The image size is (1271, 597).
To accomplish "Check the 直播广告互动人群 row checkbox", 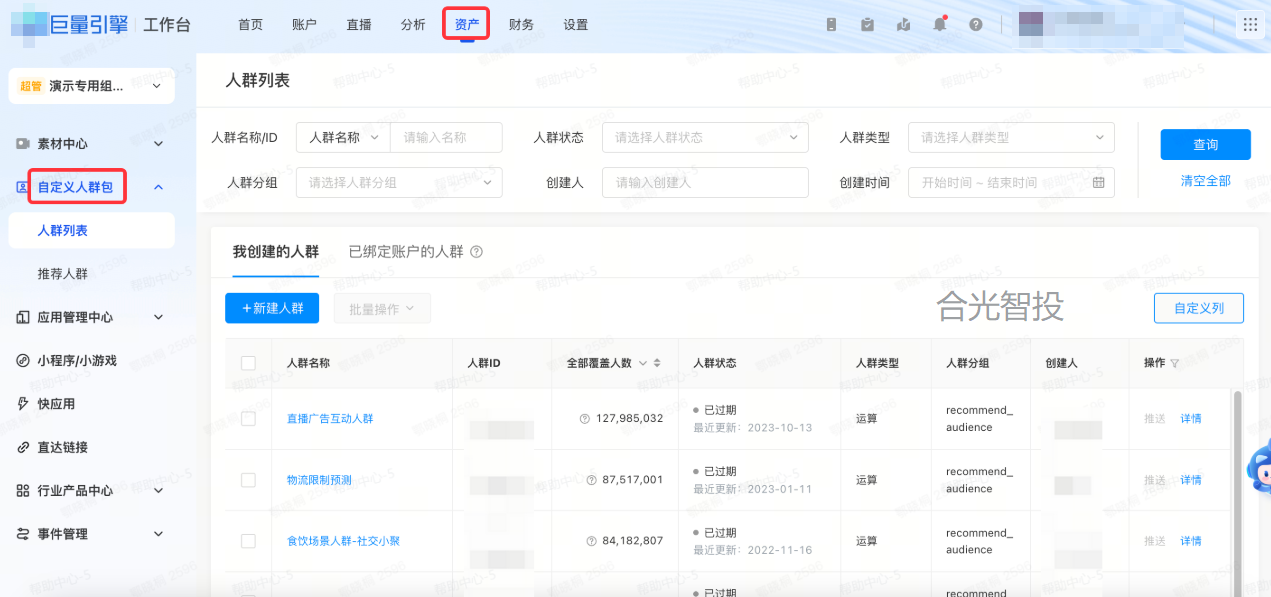I will pyautogui.click(x=249, y=419).
